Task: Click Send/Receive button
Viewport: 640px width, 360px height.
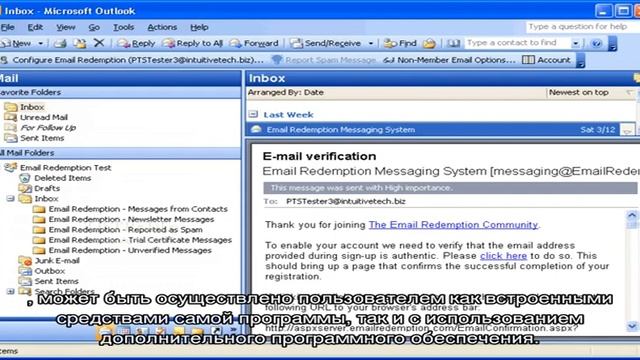Action: (326, 43)
